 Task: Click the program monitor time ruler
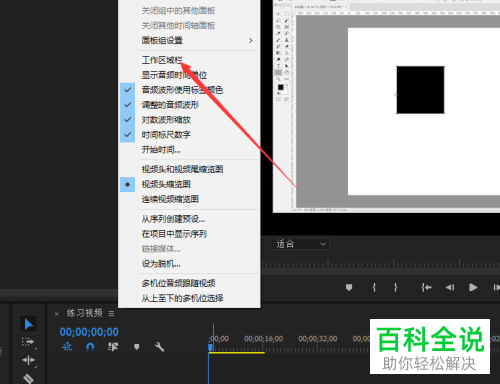tap(381, 263)
